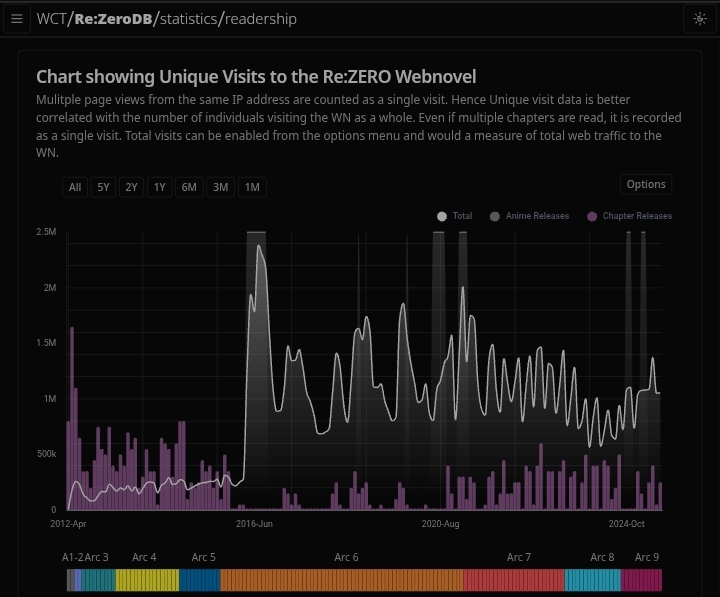
Task: Click the Arc 6 label text
Action: tap(346, 557)
